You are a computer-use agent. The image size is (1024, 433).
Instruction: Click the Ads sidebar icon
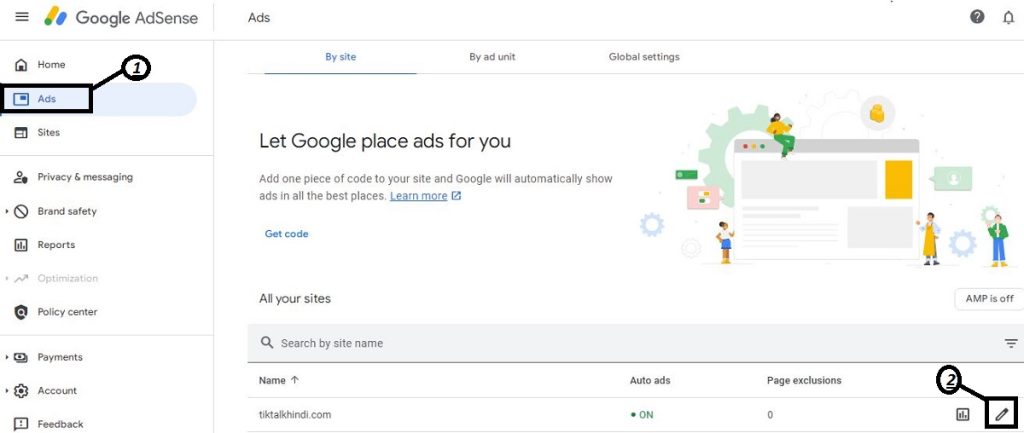pos(21,99)
